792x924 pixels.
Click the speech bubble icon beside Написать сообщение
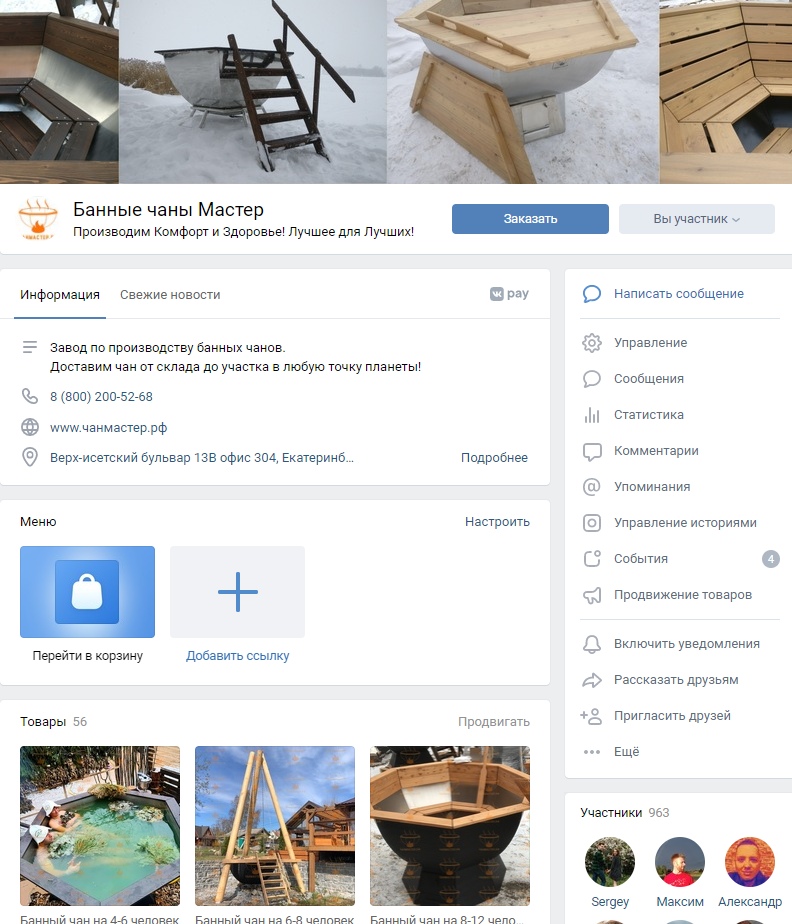point(592,293)
